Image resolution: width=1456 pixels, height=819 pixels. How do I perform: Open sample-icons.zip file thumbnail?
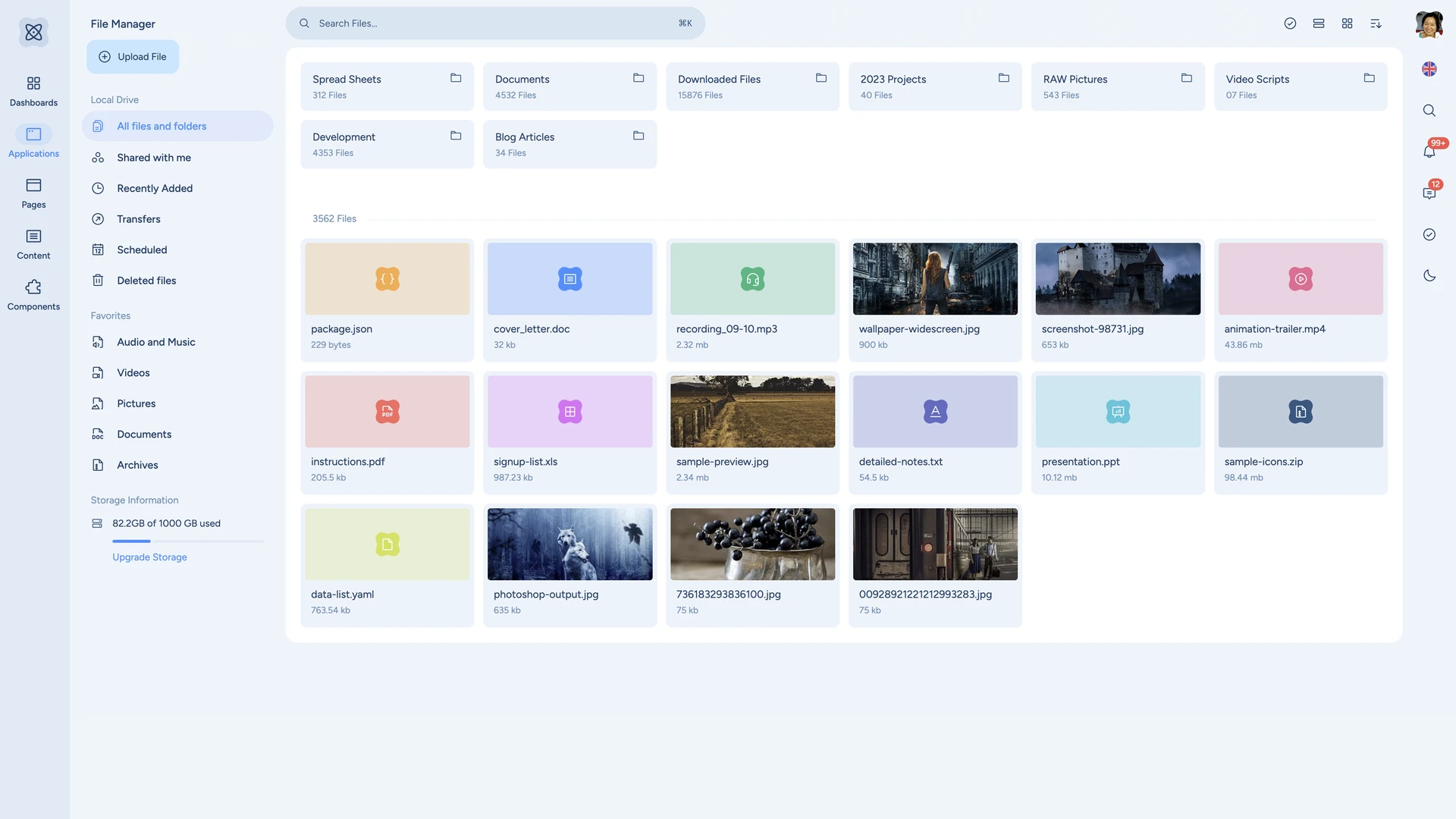(x=1301, y=412)
